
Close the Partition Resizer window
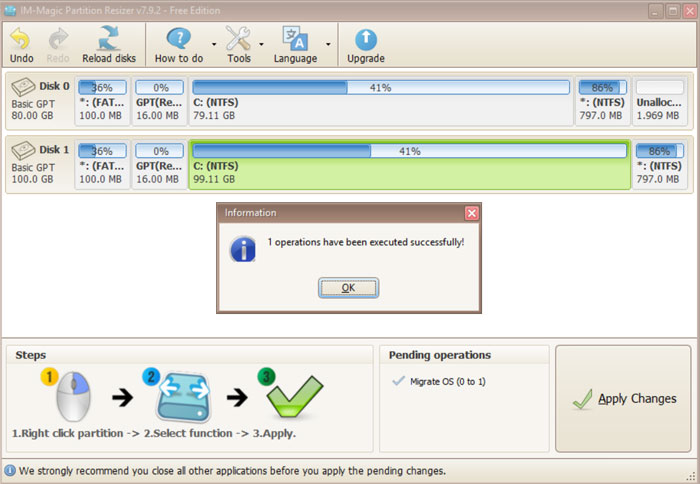click(690, 11)
